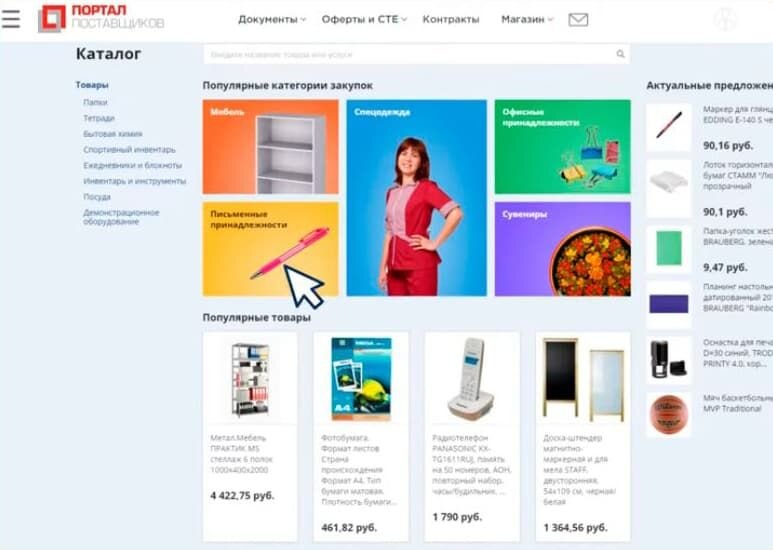The width and height of the screenshot is (773, 550).
Task: Expand the Документы dropdown menu
Action: pyautogui.click(x=272, y=20)
